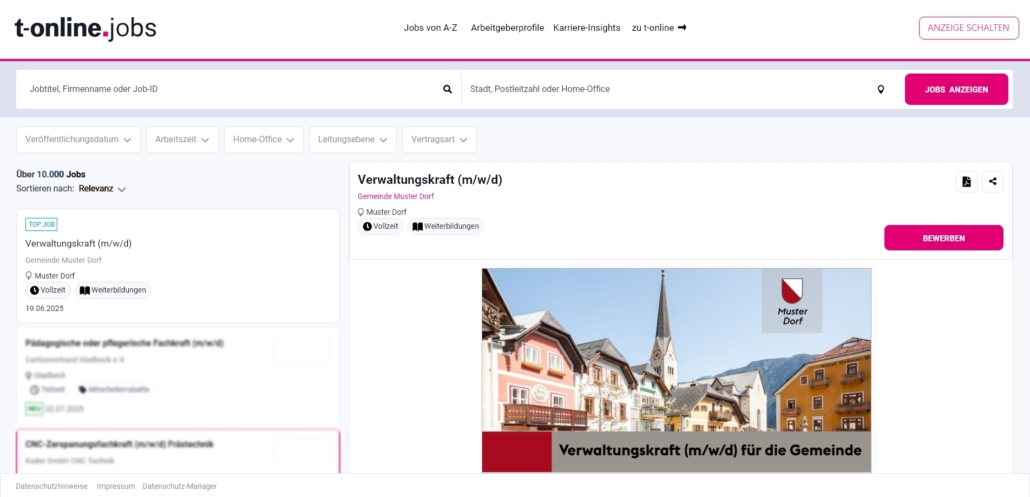Click the Vollzeit tag in the TOP JOB card
Image resolution: width=1030 pixels, height=497 pixels.
tap(48, 290)
